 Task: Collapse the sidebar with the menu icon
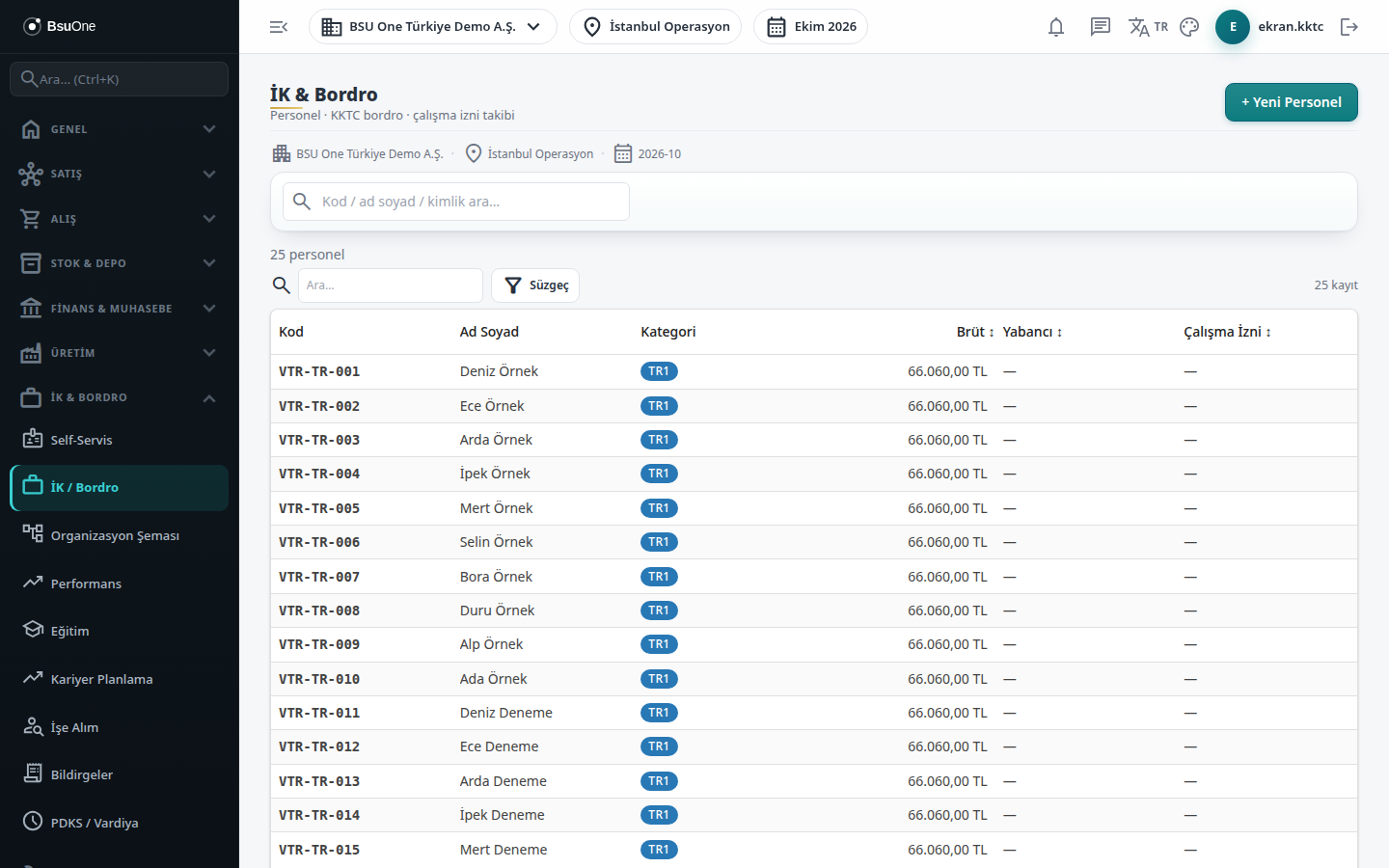(279, 27)
